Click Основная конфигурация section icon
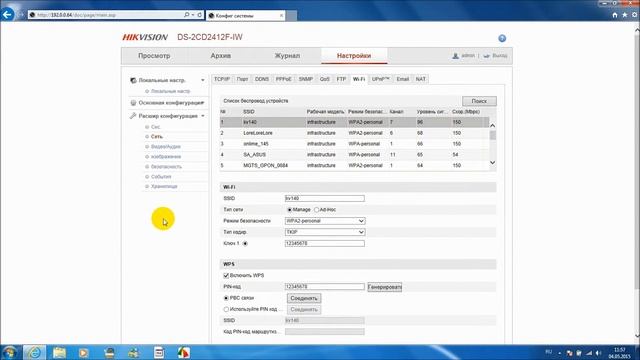This screenshot has height=360, width=640. 133,103
